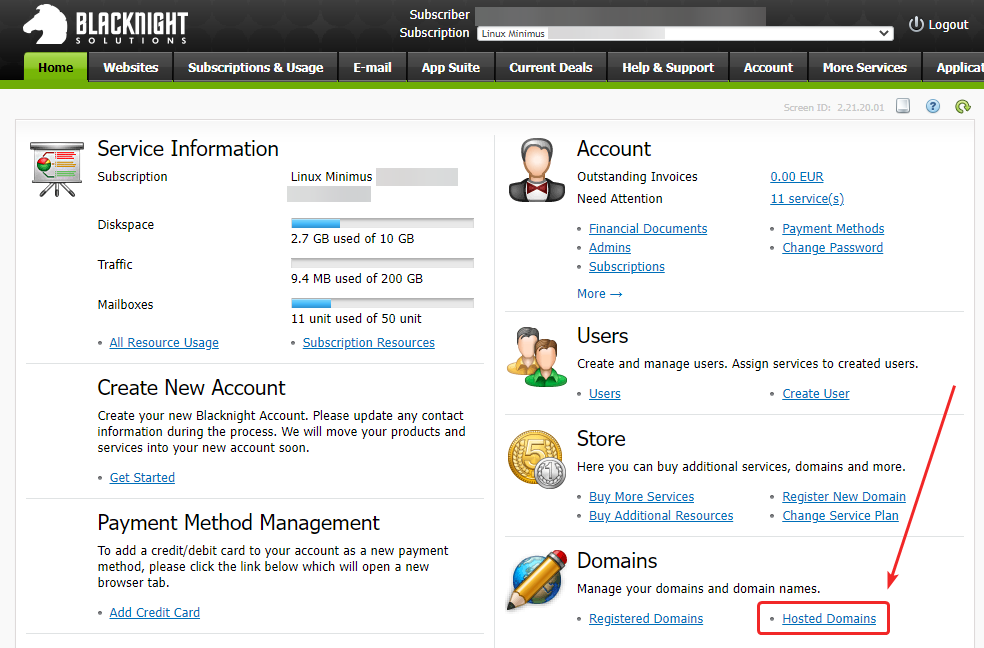The width and height of the screenshot is (984, 648).
Task: Open the Subscriptions link under Account
Action: click(x=626, y=267)
